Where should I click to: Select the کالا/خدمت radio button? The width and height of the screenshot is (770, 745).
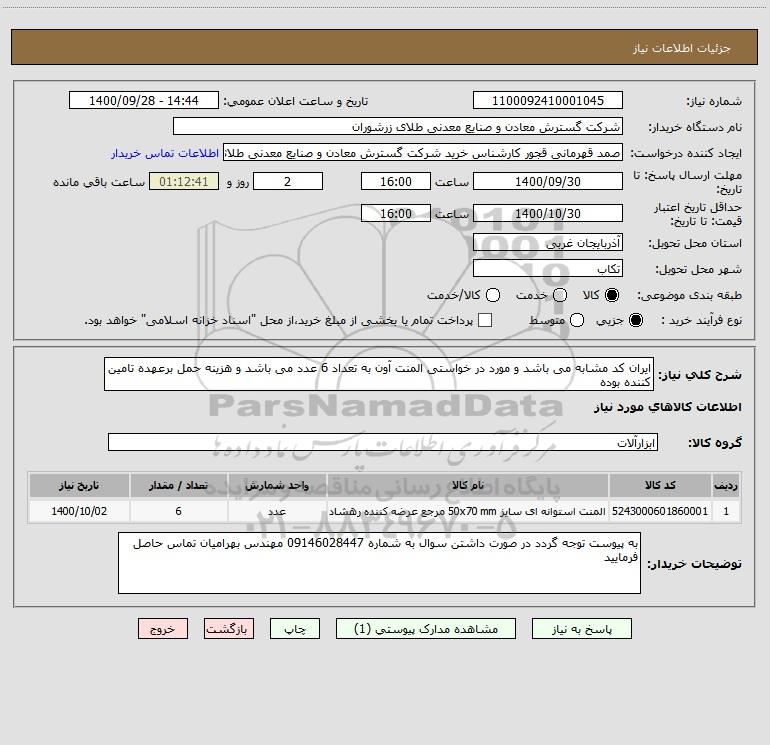(x=493, y=295)
